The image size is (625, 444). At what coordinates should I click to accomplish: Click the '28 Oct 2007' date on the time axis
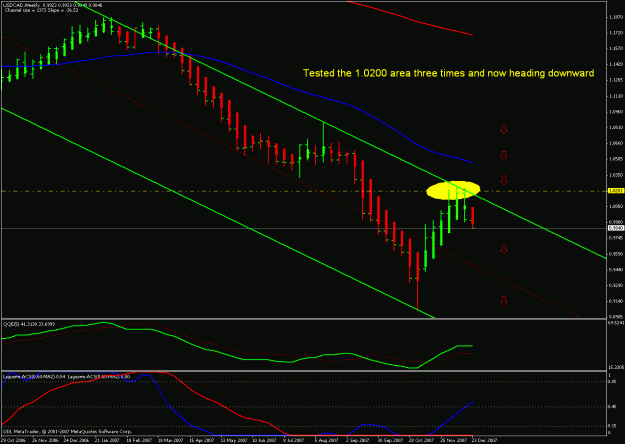pos(422,440)
